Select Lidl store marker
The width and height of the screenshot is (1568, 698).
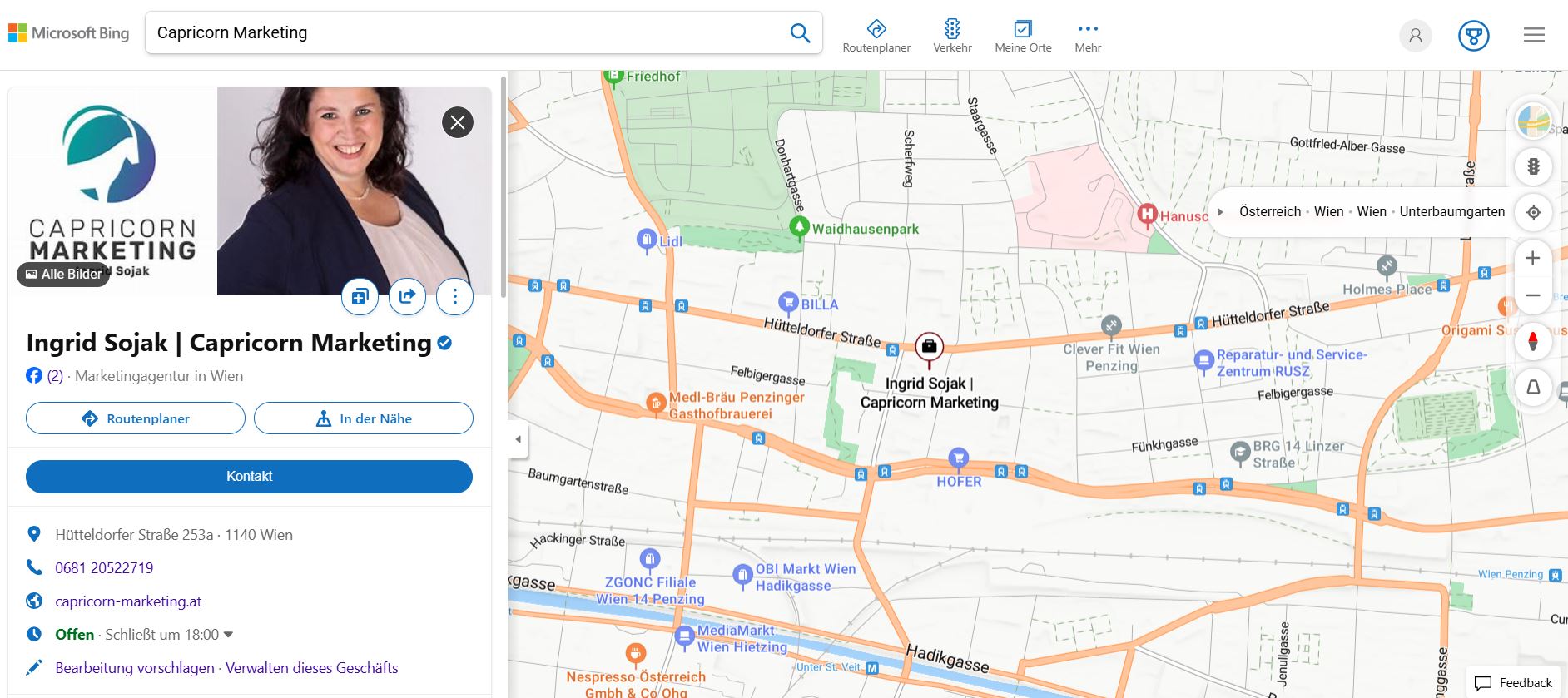point(647,240)
